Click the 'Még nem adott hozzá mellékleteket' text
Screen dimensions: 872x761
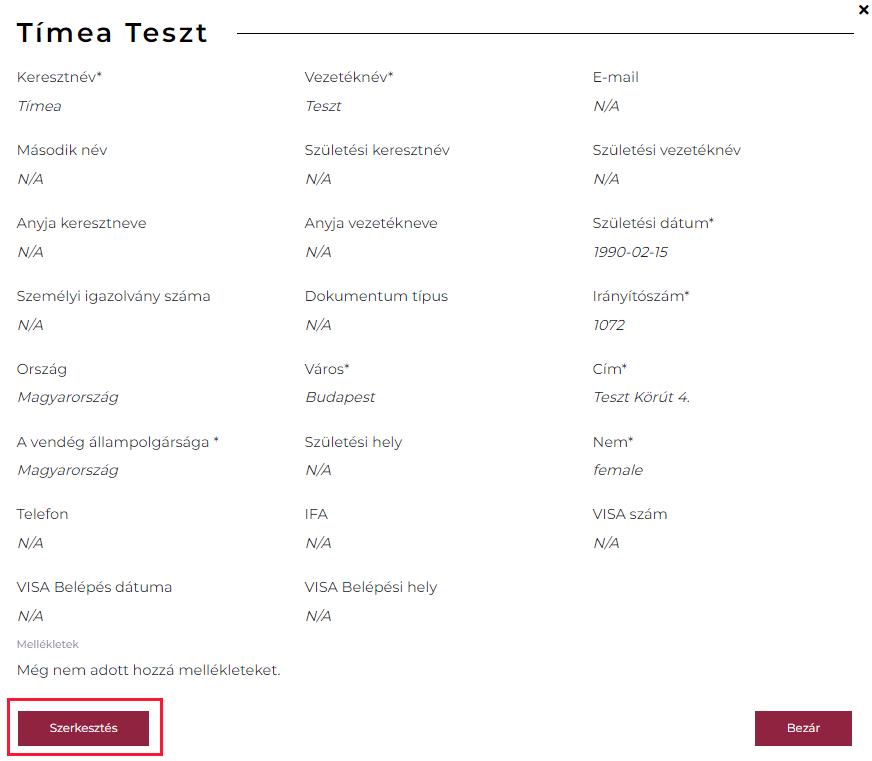point(148,670)
